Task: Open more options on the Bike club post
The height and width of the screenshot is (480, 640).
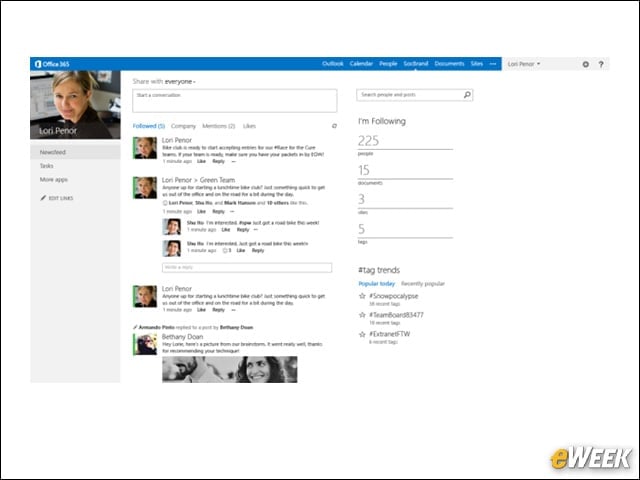Action: (x=233, y=161)
